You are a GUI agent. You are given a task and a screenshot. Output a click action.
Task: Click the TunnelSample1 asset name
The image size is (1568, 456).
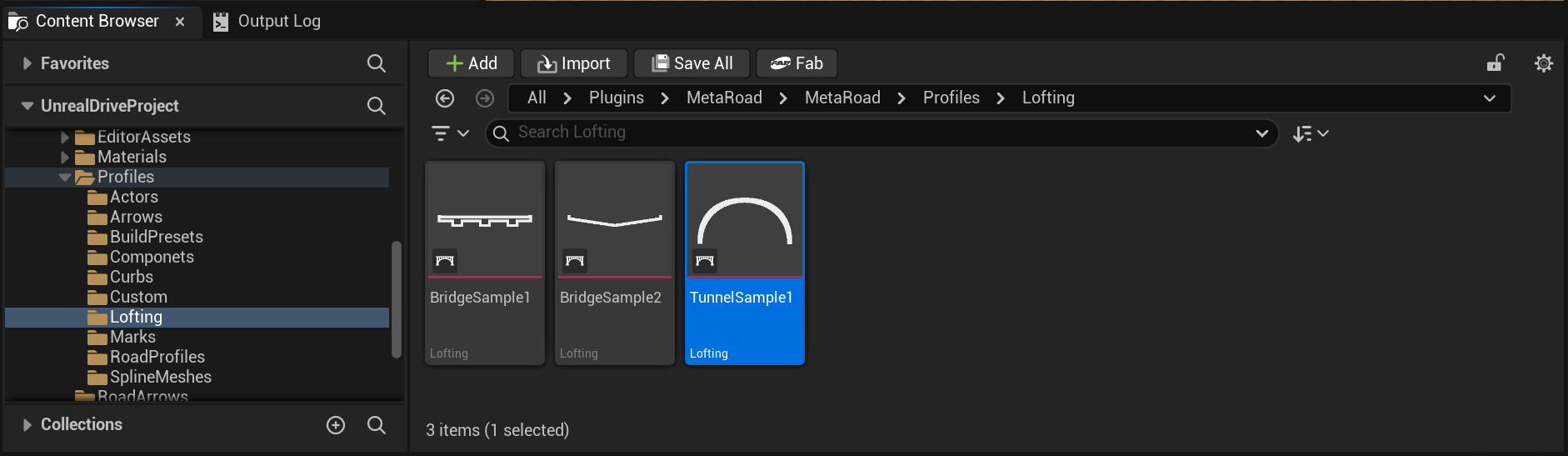742,298
